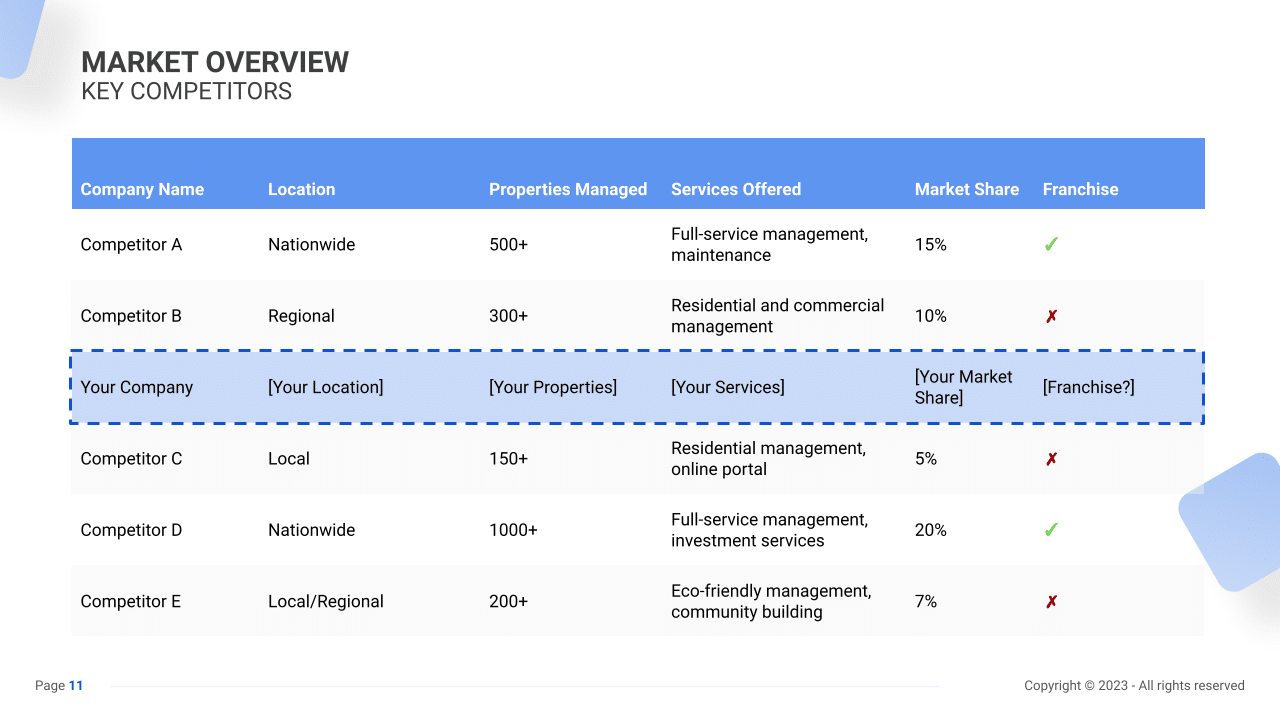Select the Franchise column header
The width and height of the screenshot is (1280, 720).
coord(1081,189)
